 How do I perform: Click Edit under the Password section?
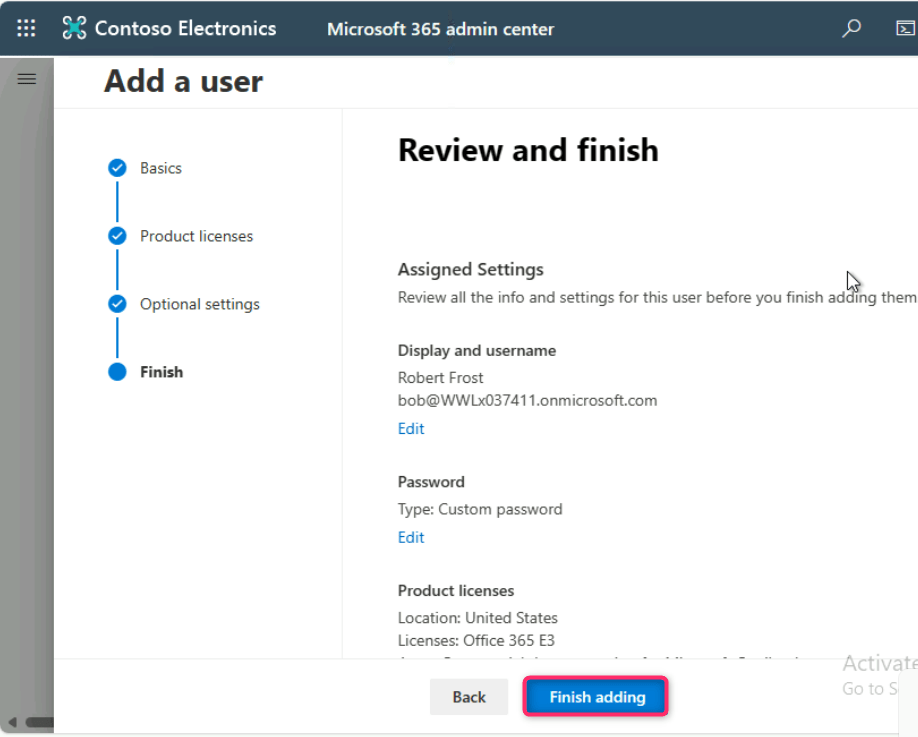pos(411,538)
